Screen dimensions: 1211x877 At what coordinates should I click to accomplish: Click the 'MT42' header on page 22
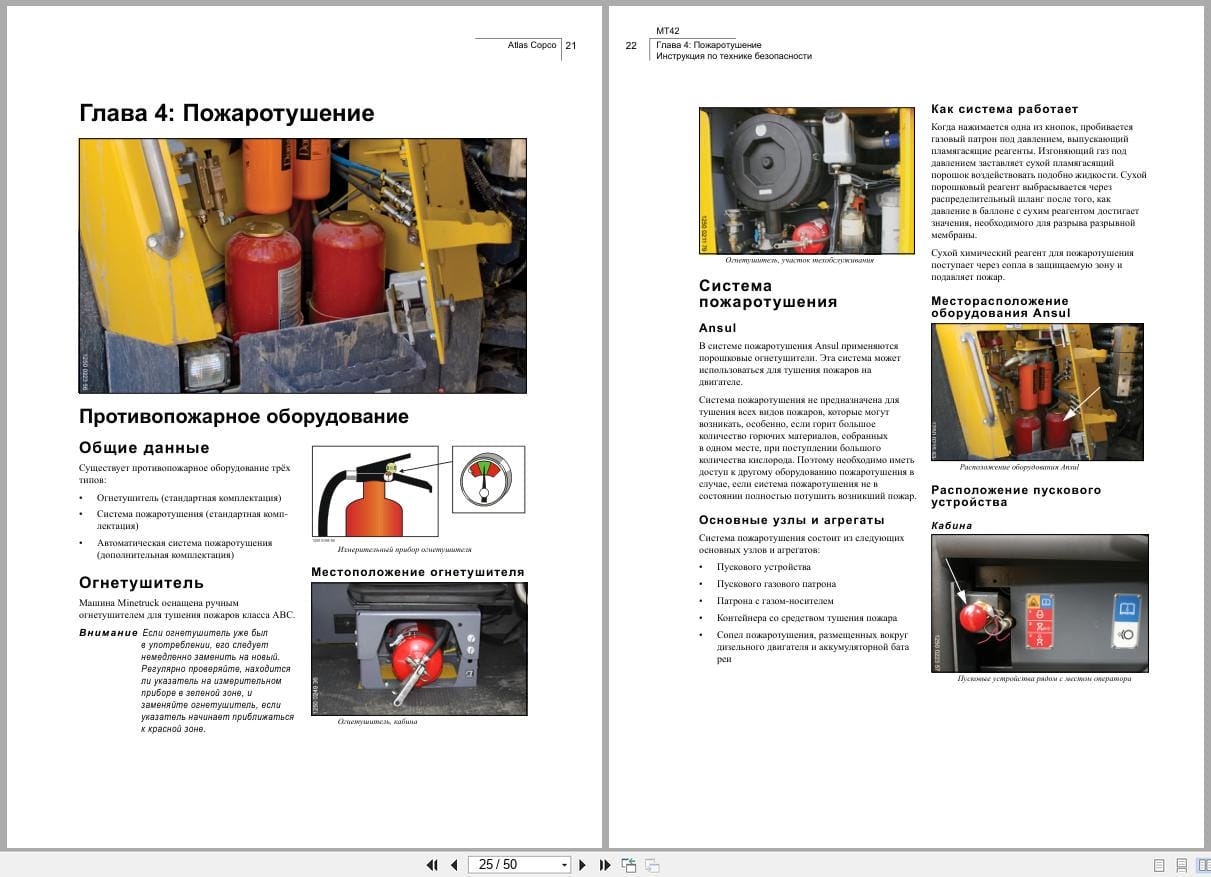[x=668, y=33]
